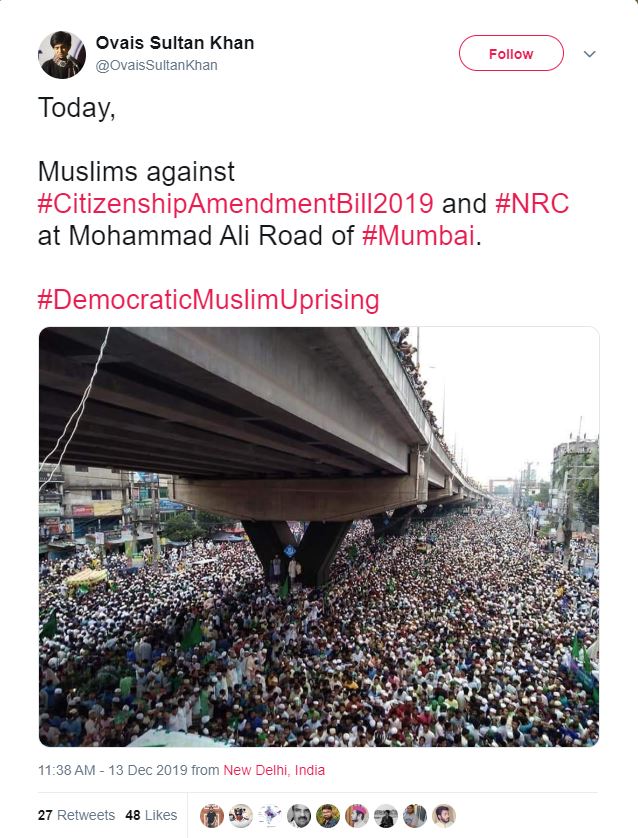Click the first liker avatar in the row
Screen dimensions: 638x838
[212, 815]
